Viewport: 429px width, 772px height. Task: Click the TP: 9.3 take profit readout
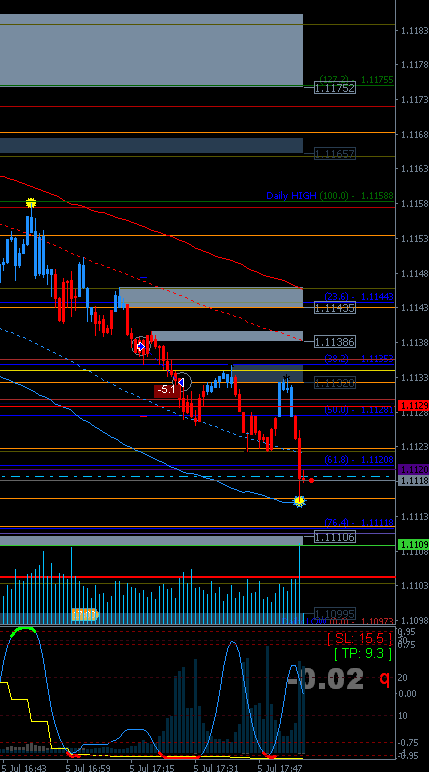(x=363, y=654)
